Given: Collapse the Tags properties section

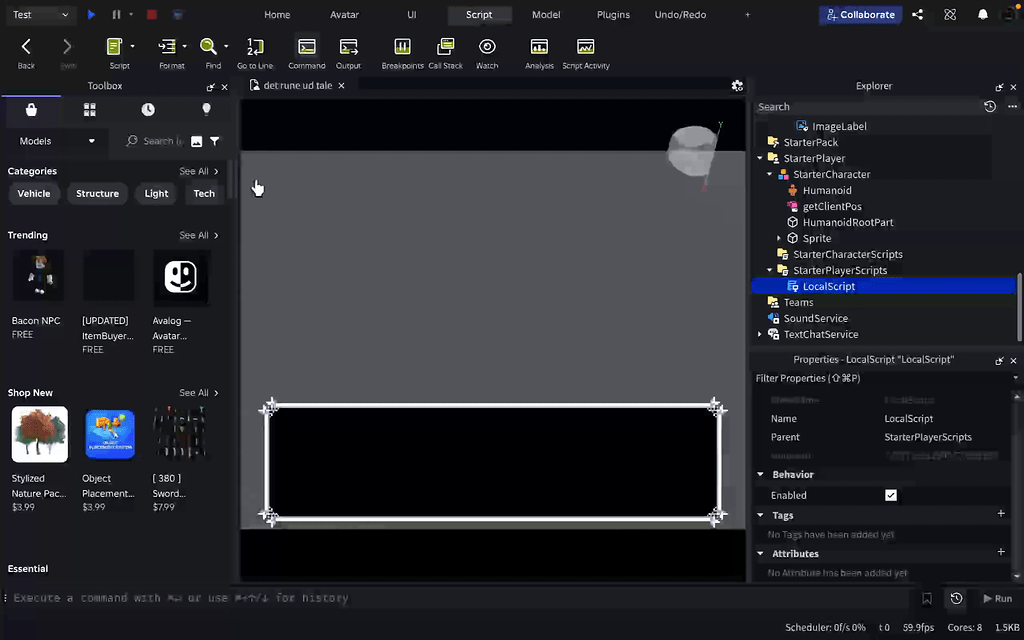Looking at the screenshot, I should click(760, 515).
